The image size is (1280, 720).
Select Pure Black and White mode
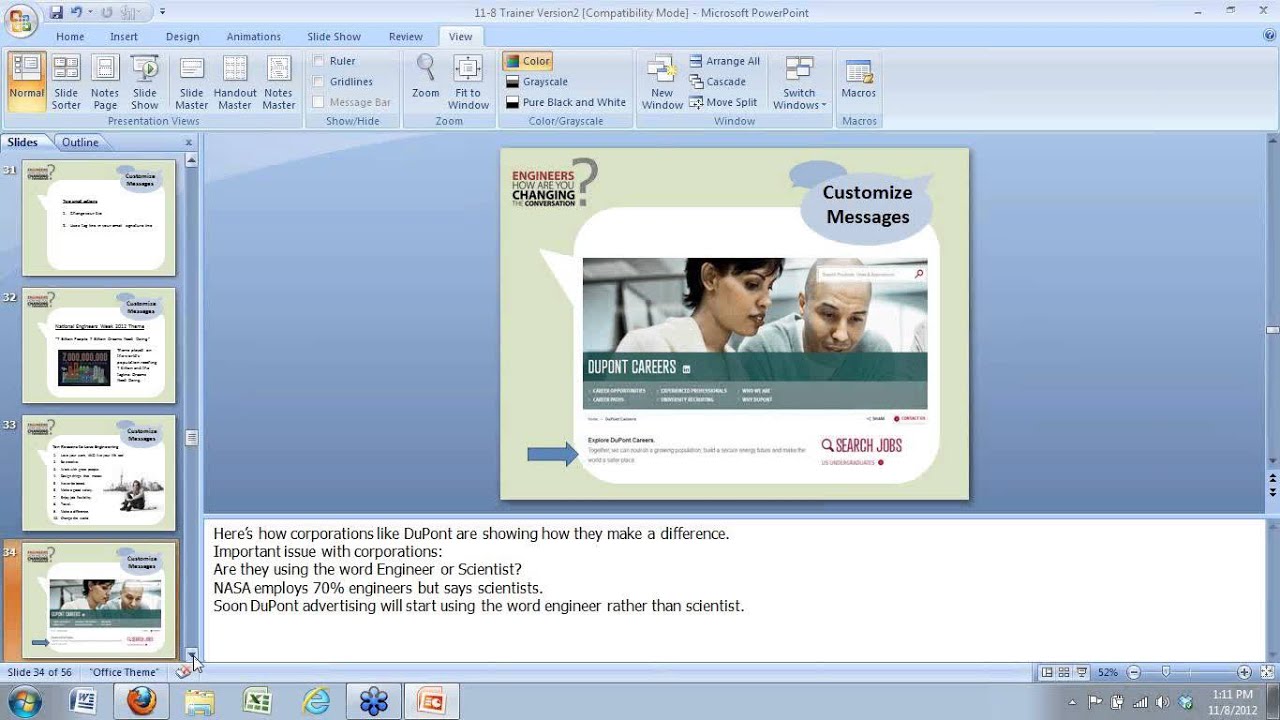click(x=565, y=102)
